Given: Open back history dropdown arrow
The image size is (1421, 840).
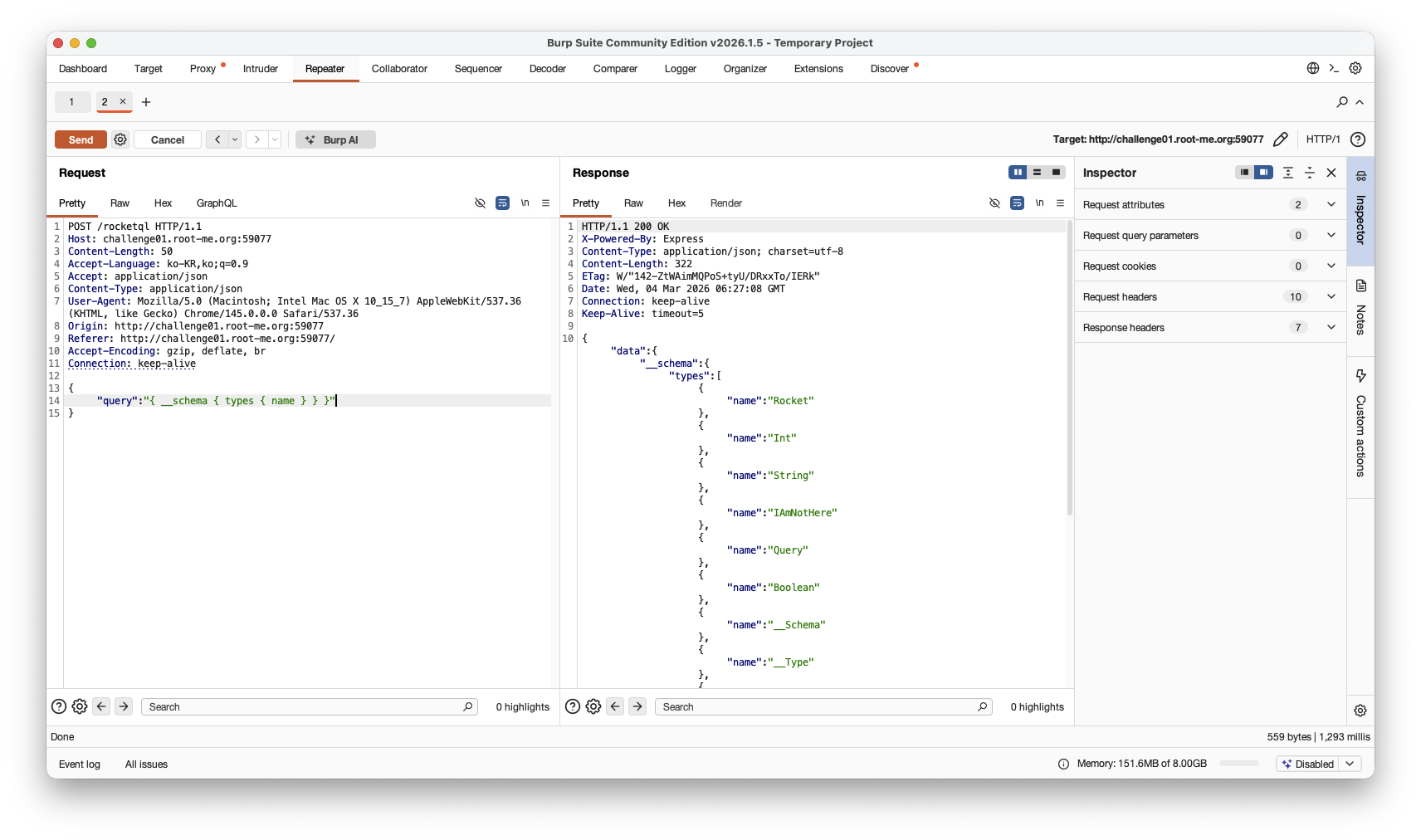Looking at the screenshot, I should pos(235,139).
